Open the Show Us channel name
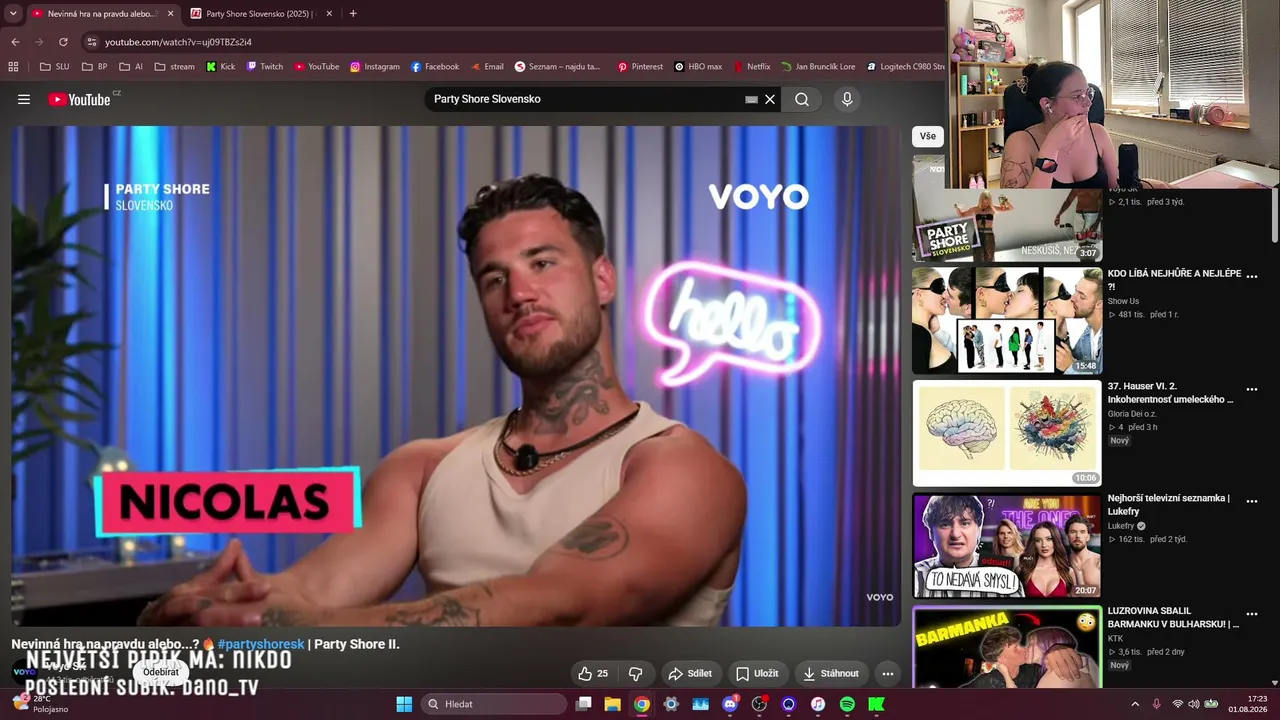Image resolution: width=1280 pixels, height=720 pixels. pos(1123,301)
